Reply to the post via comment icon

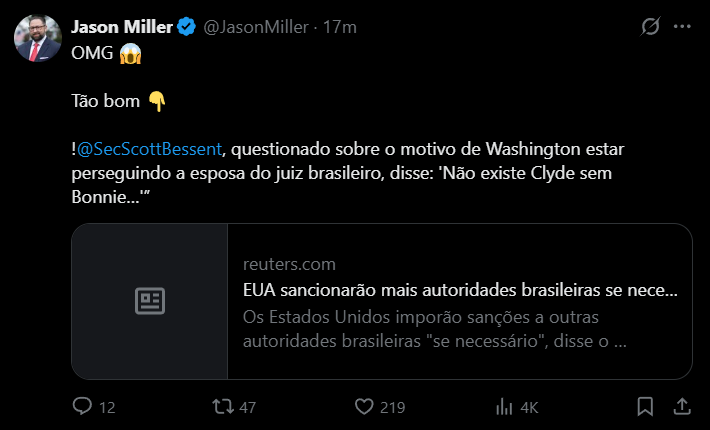coord(83,407)
